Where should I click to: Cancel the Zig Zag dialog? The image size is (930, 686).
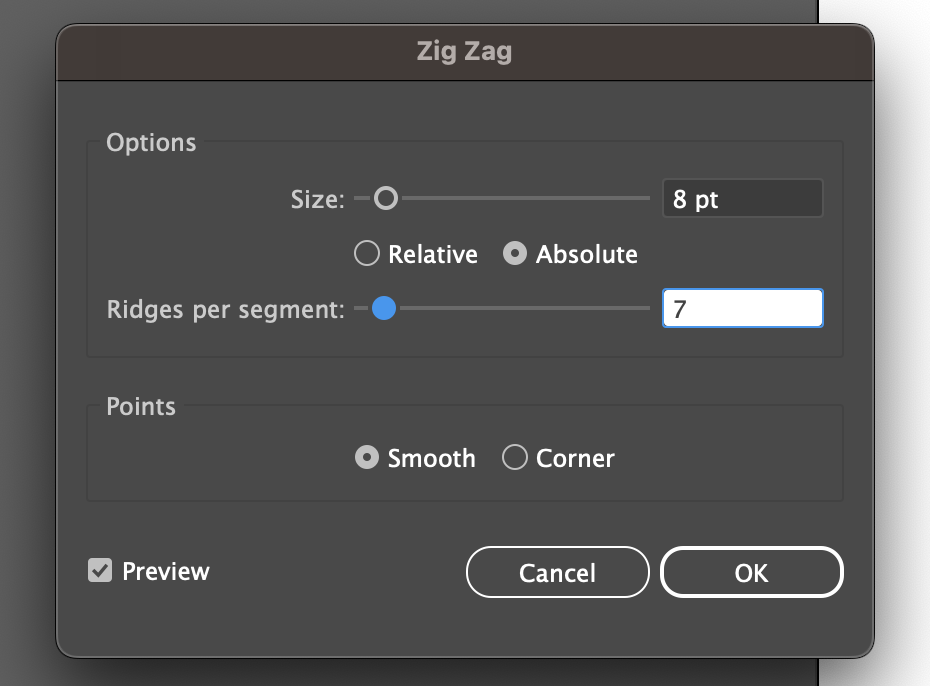point(557,573)
